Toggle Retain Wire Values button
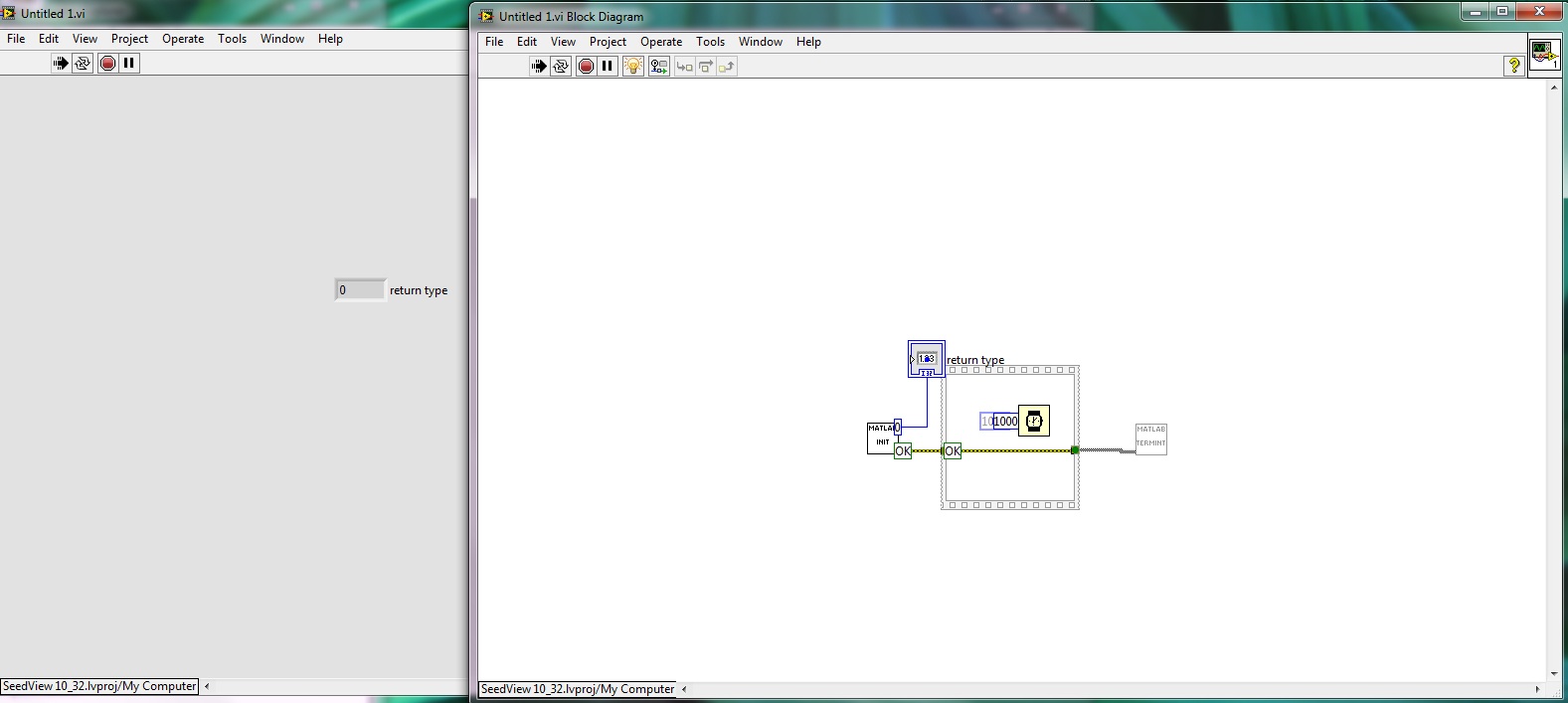This screenshot has width=1568, height=703. 659,67
